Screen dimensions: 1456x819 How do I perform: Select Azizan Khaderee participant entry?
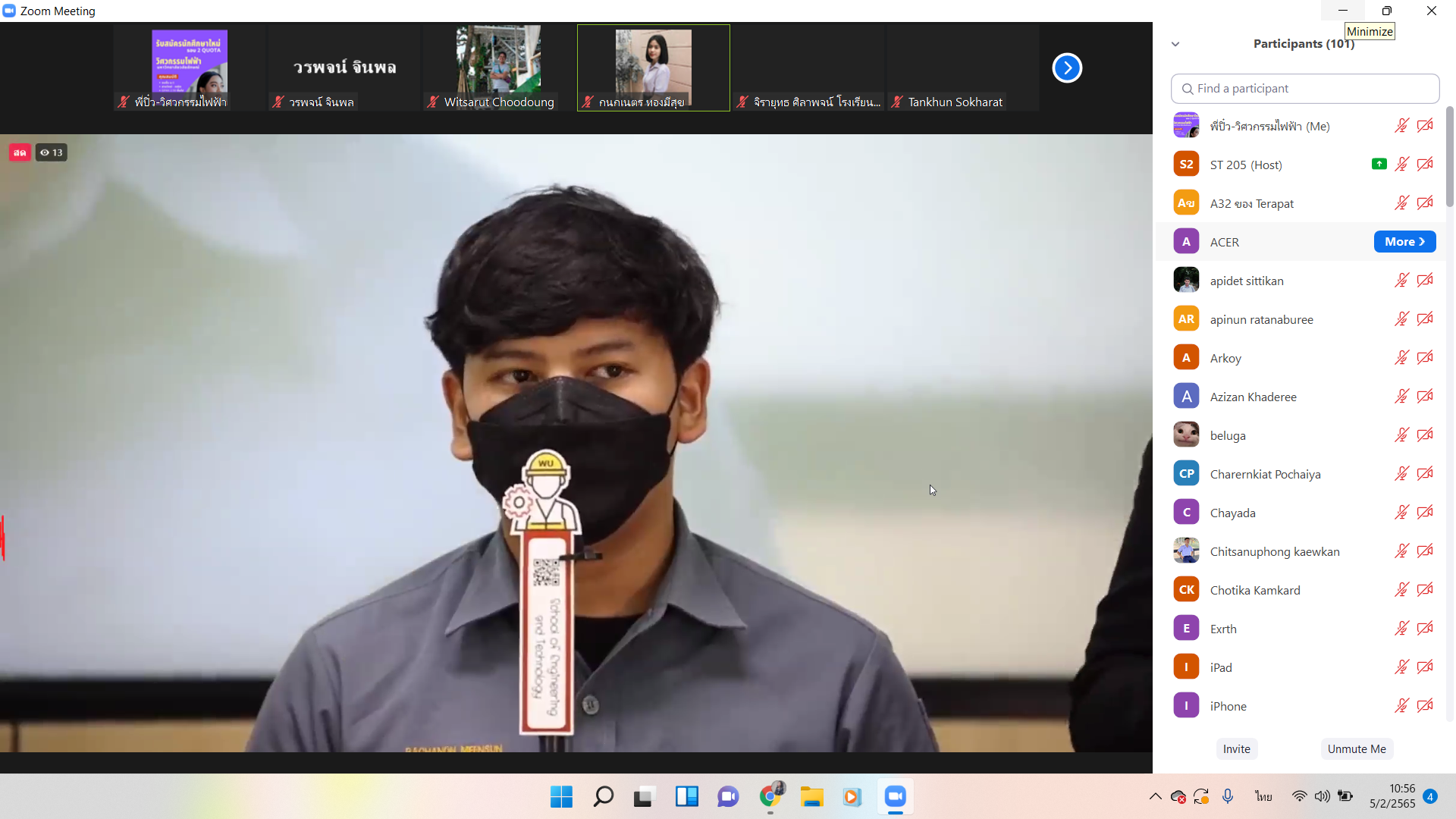(x=1253, y=397)
